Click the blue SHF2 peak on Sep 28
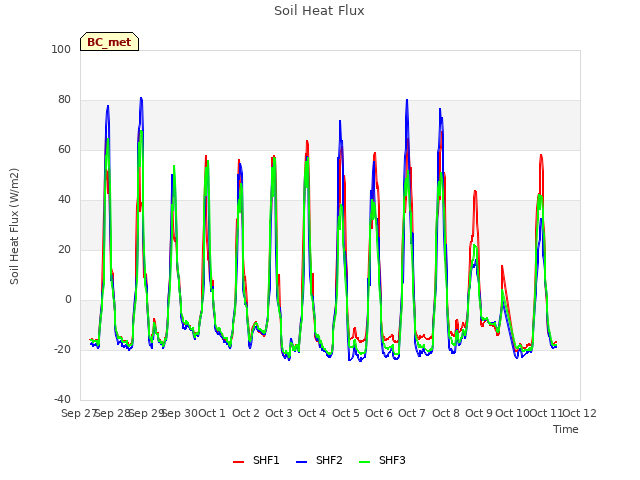Viewport: 640px width, 480px height. (x=108, y=106)
